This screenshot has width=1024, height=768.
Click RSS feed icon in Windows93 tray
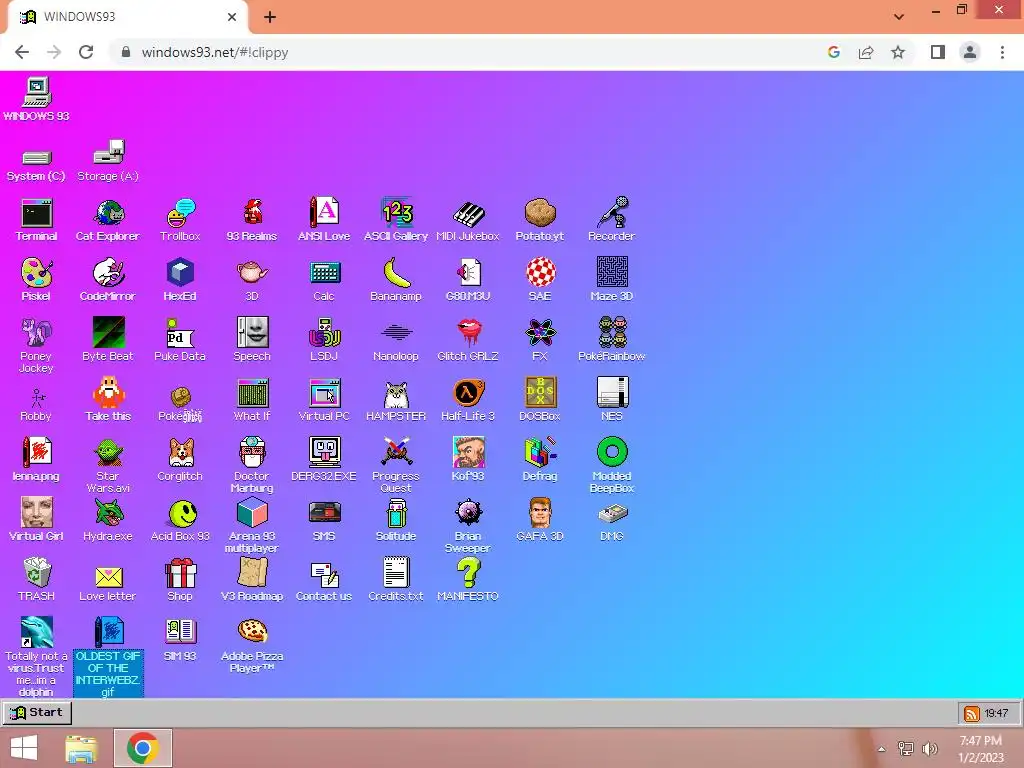(x=972, y=713)
